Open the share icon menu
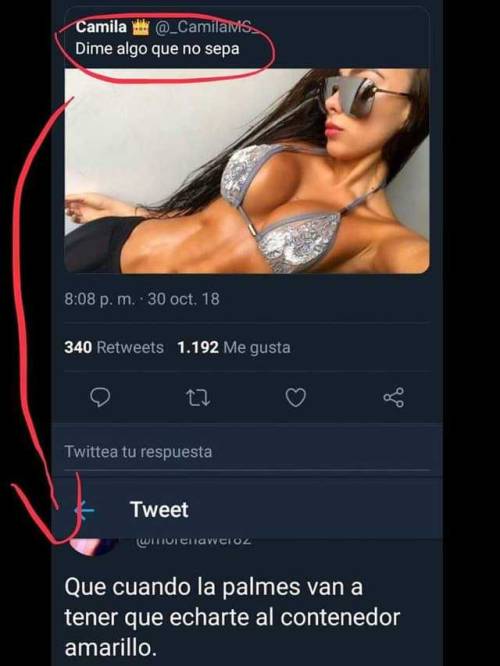This screenshot has height=666, width=500. (394, 398)
